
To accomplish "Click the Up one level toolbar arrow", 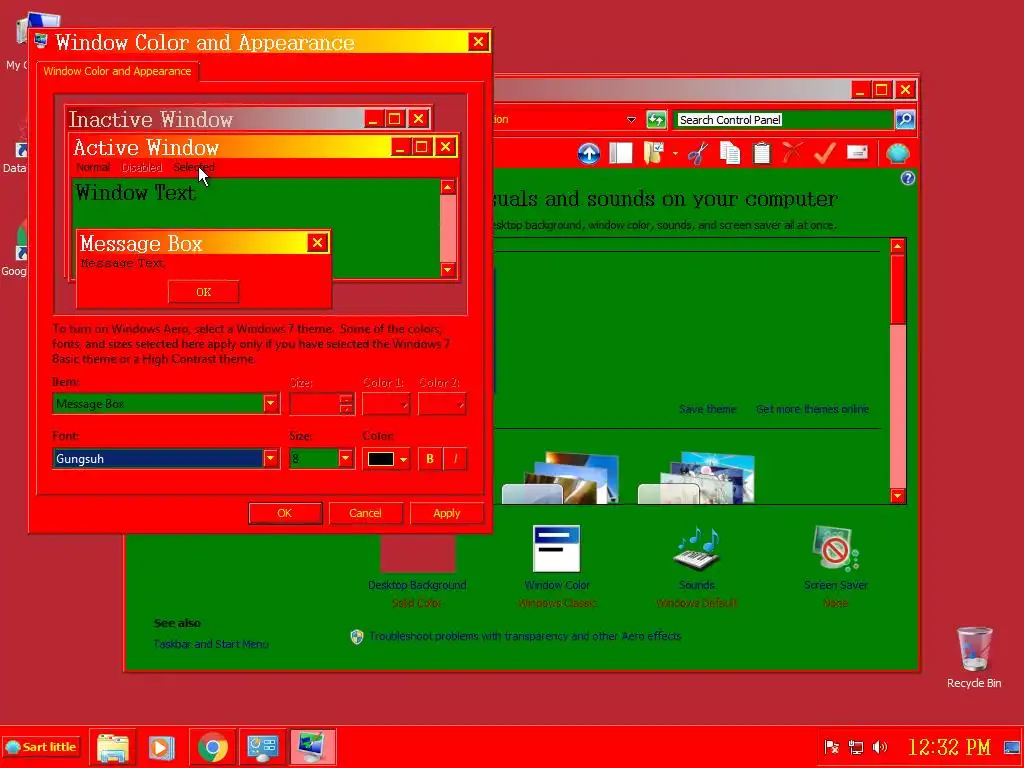I will click(x=588, y=153).
